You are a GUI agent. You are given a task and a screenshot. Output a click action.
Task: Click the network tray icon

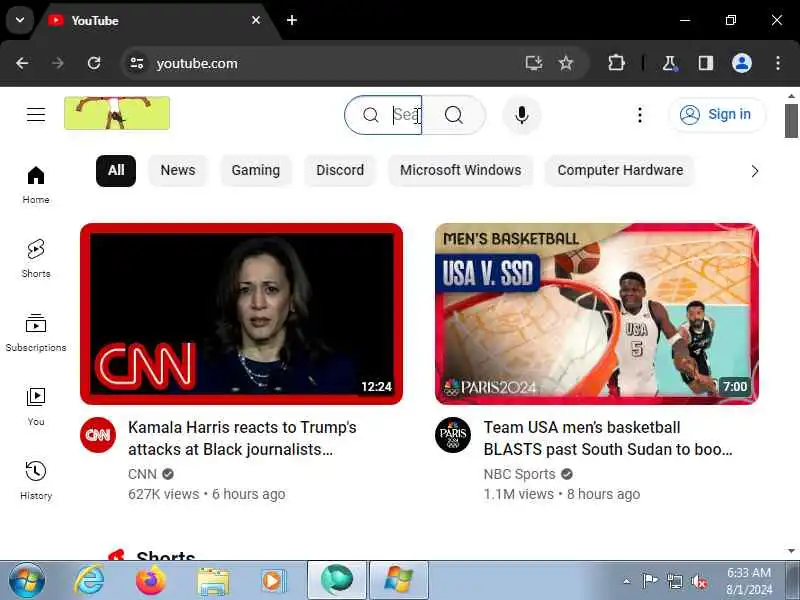pos(674,581)
